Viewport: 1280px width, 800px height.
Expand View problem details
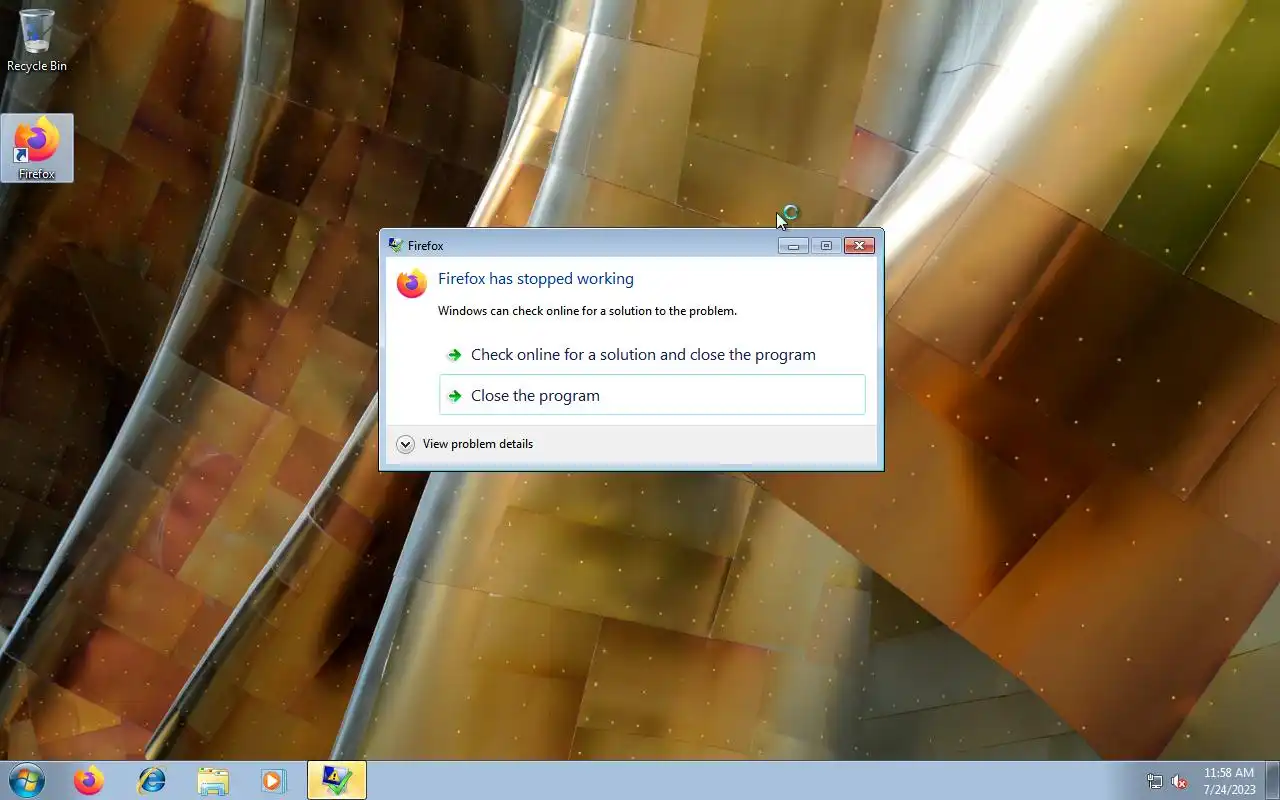click(465, 444)
